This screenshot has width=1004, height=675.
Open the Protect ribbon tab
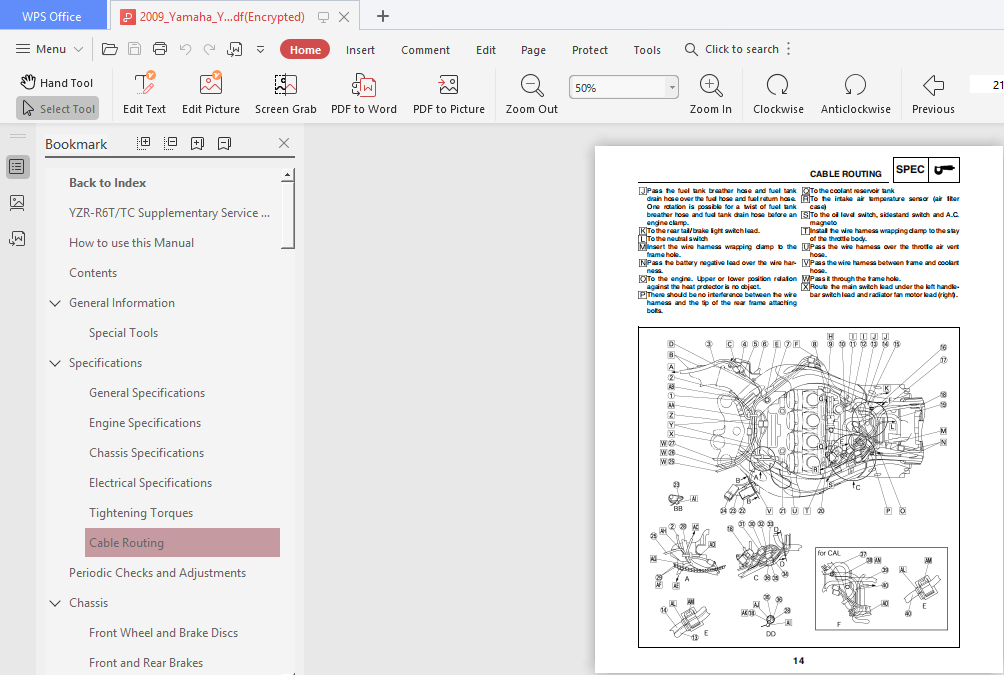pyautogui.click(x=590, y=50)
